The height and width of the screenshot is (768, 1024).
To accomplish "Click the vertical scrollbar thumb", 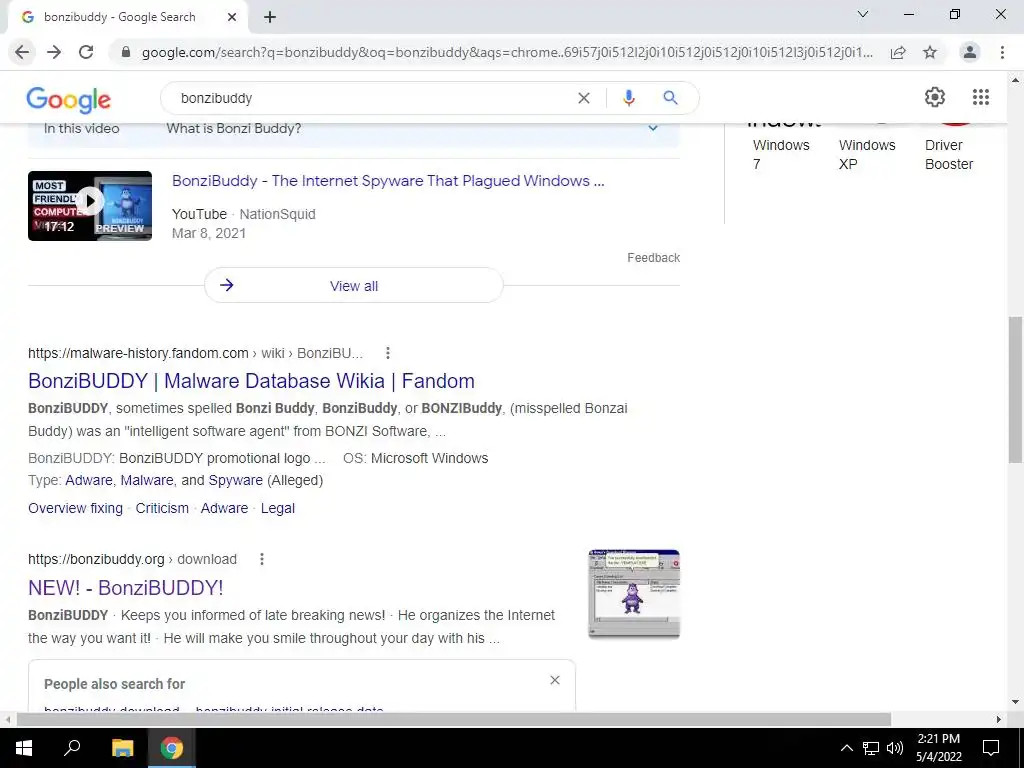I will point(1015,389).
